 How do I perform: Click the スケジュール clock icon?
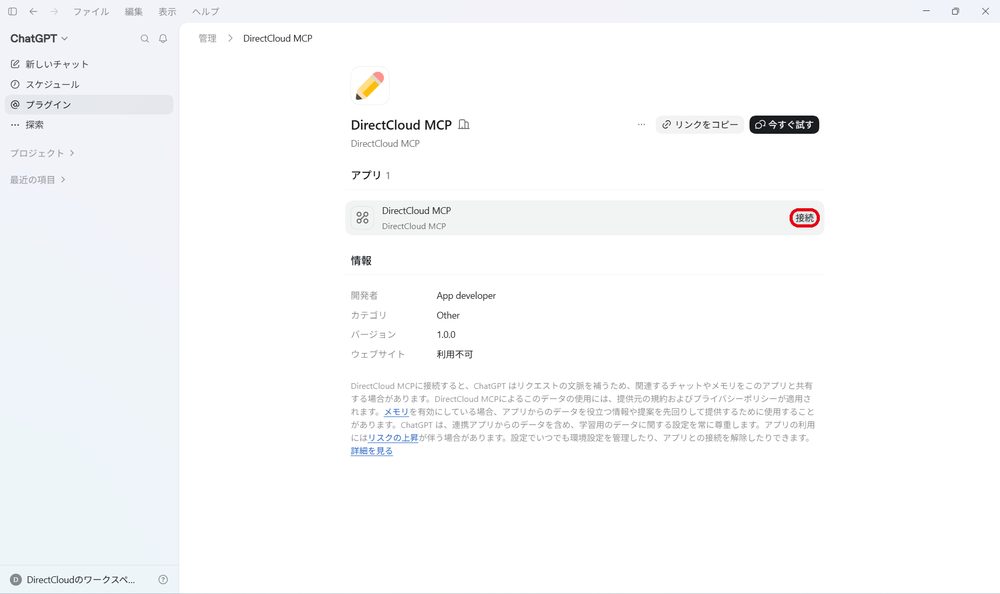[x=15, y=84]
